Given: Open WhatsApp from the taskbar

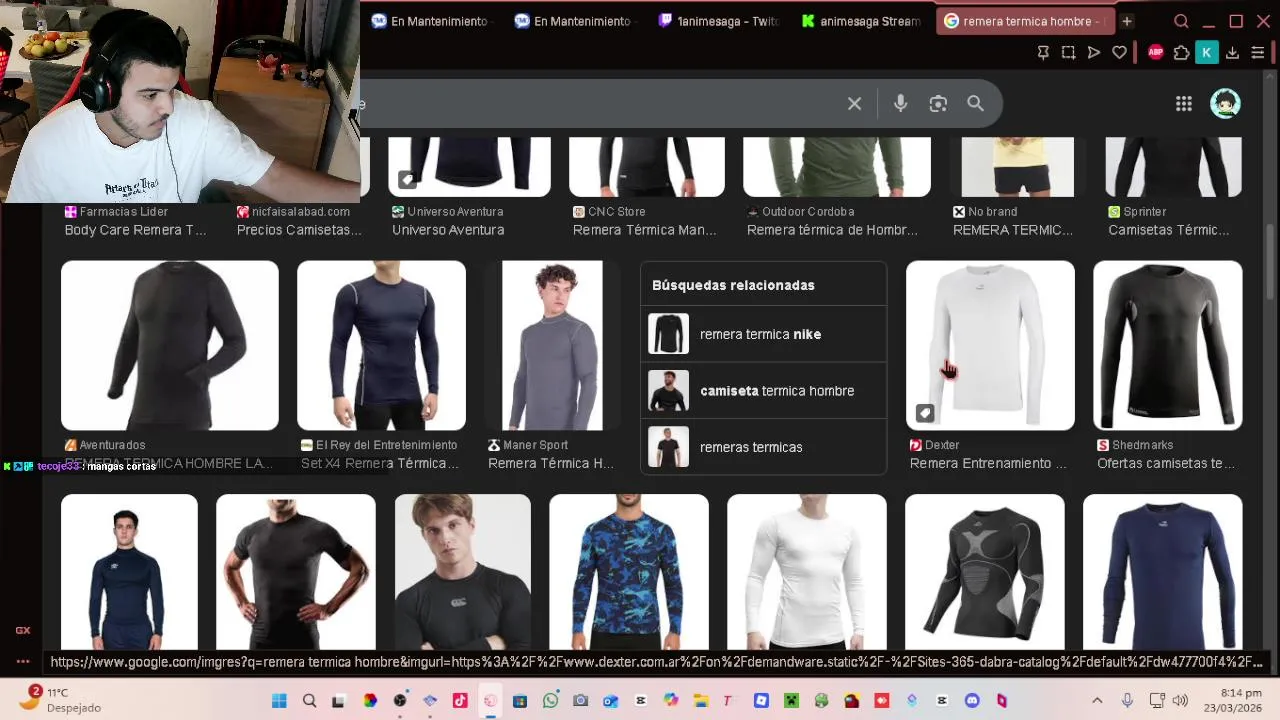Looking at the screenshot, I should tap(551, 701).
